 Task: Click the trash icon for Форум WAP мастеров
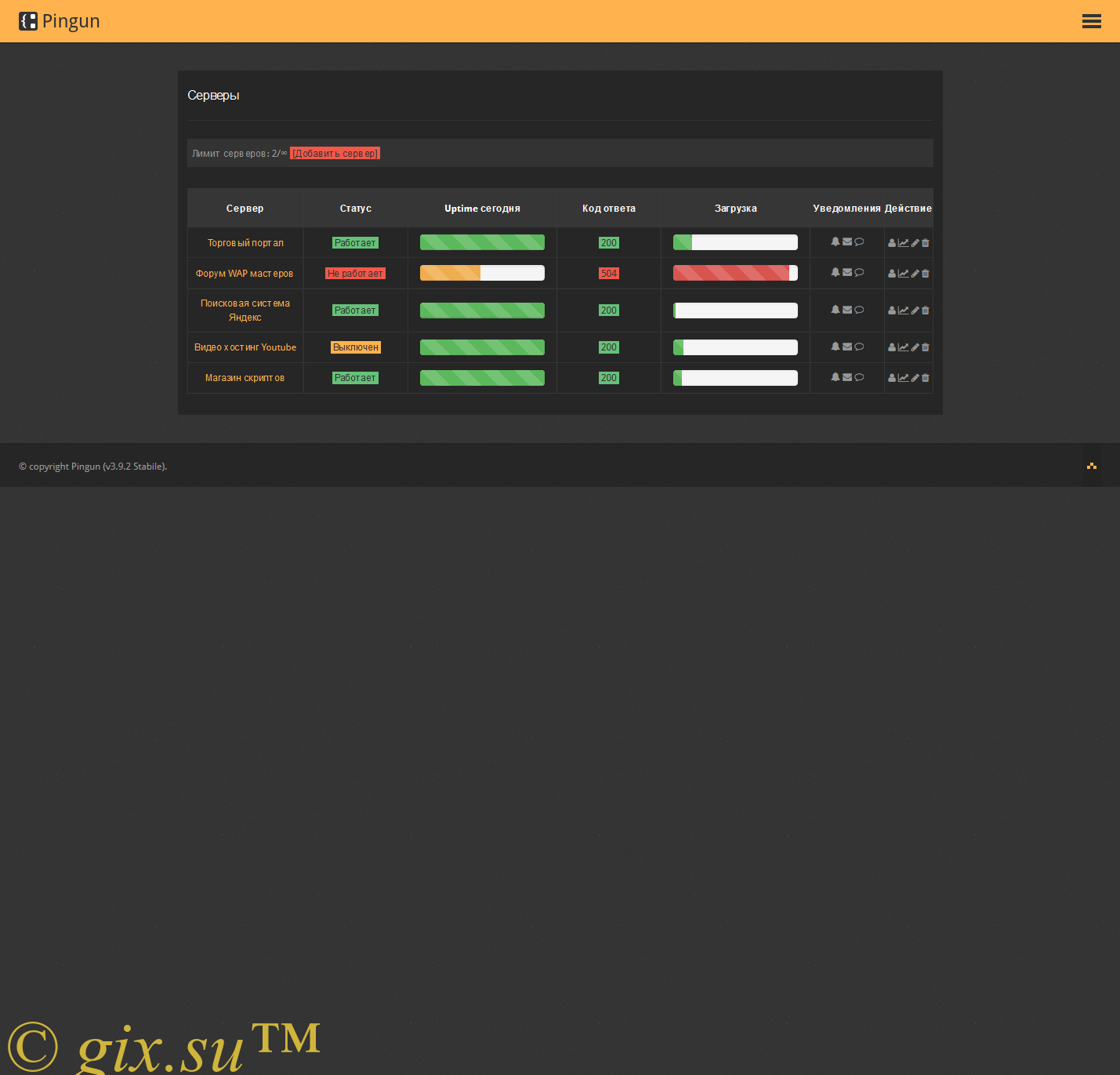[926, 274]
